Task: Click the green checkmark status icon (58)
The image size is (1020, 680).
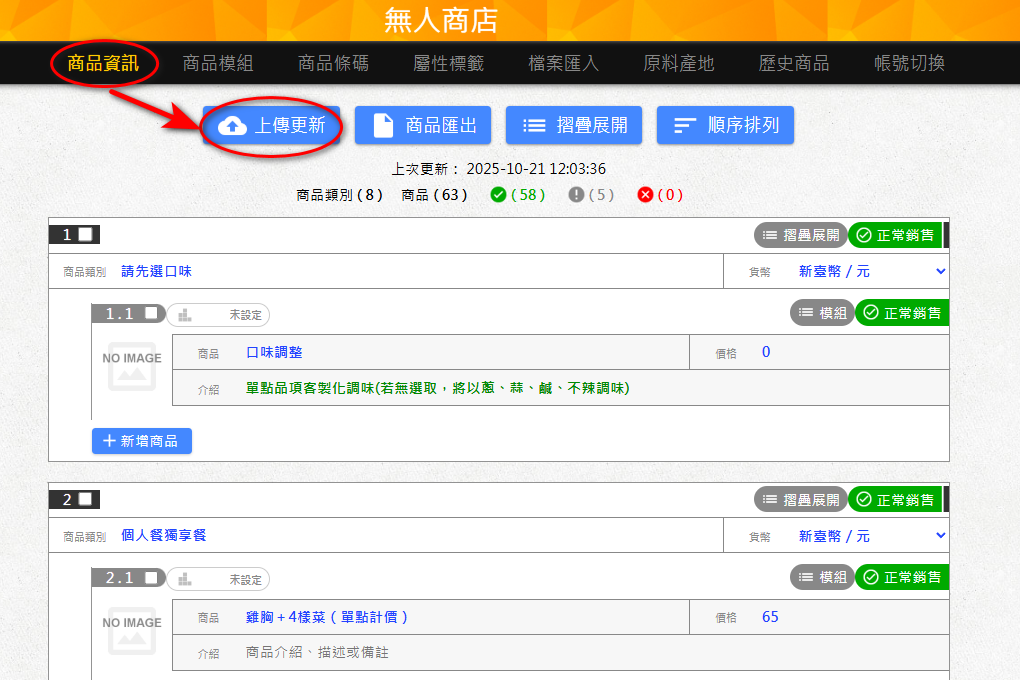Action: (x=498, y=195)
